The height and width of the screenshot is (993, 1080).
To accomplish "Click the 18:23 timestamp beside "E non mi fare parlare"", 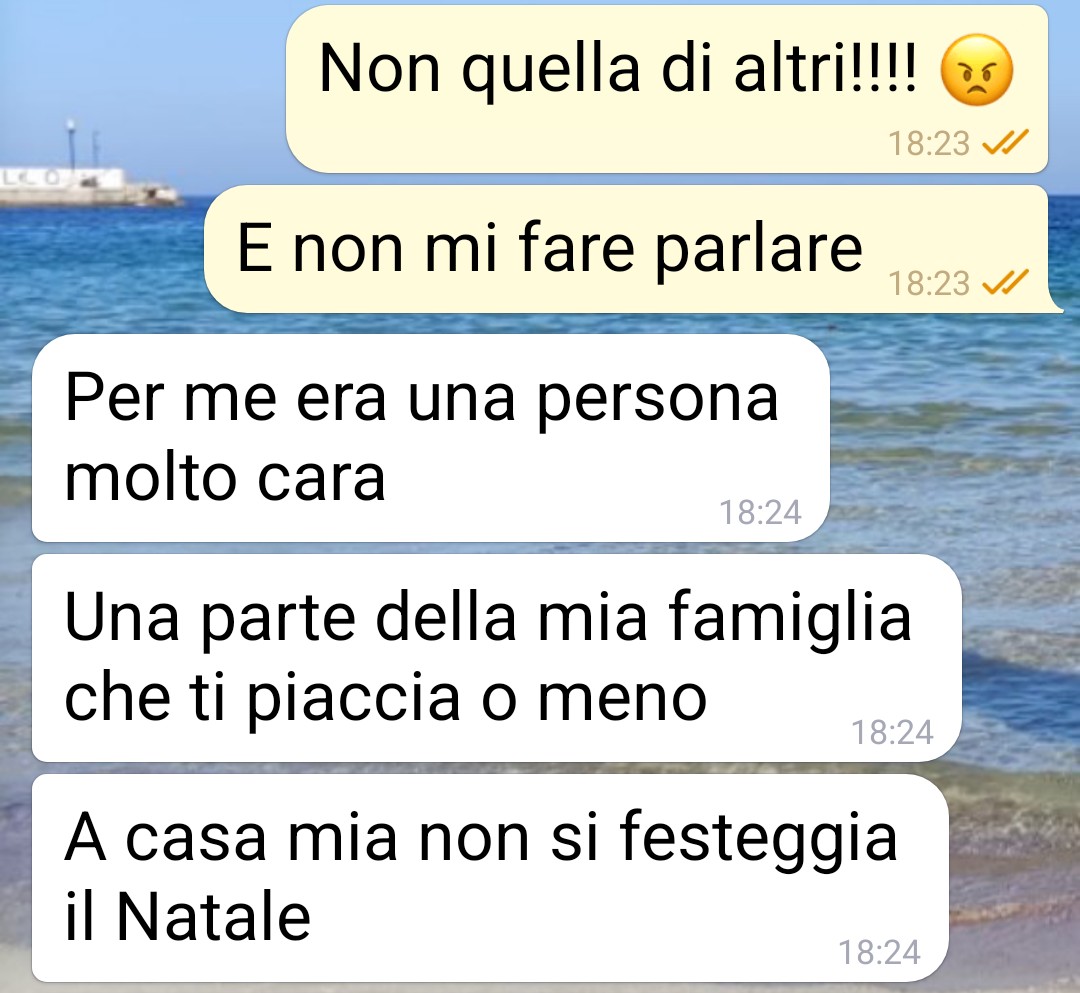I will coord(928,283).
